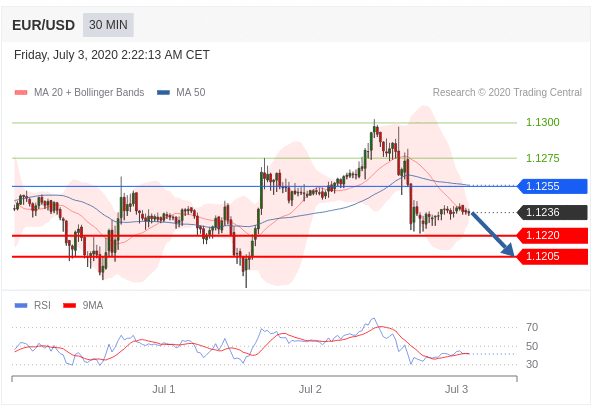This screenshot has width=595, height=411.
Task: Click the blue RSI legend swatch
Action: 21,305
